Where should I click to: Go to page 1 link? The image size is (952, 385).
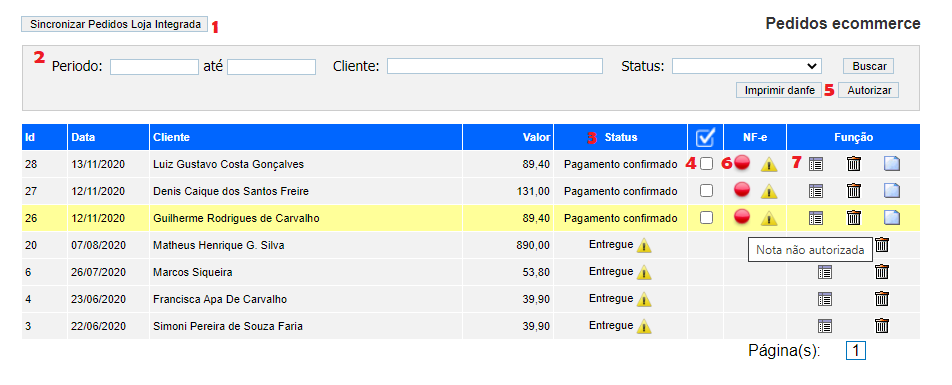coord(855,350)
